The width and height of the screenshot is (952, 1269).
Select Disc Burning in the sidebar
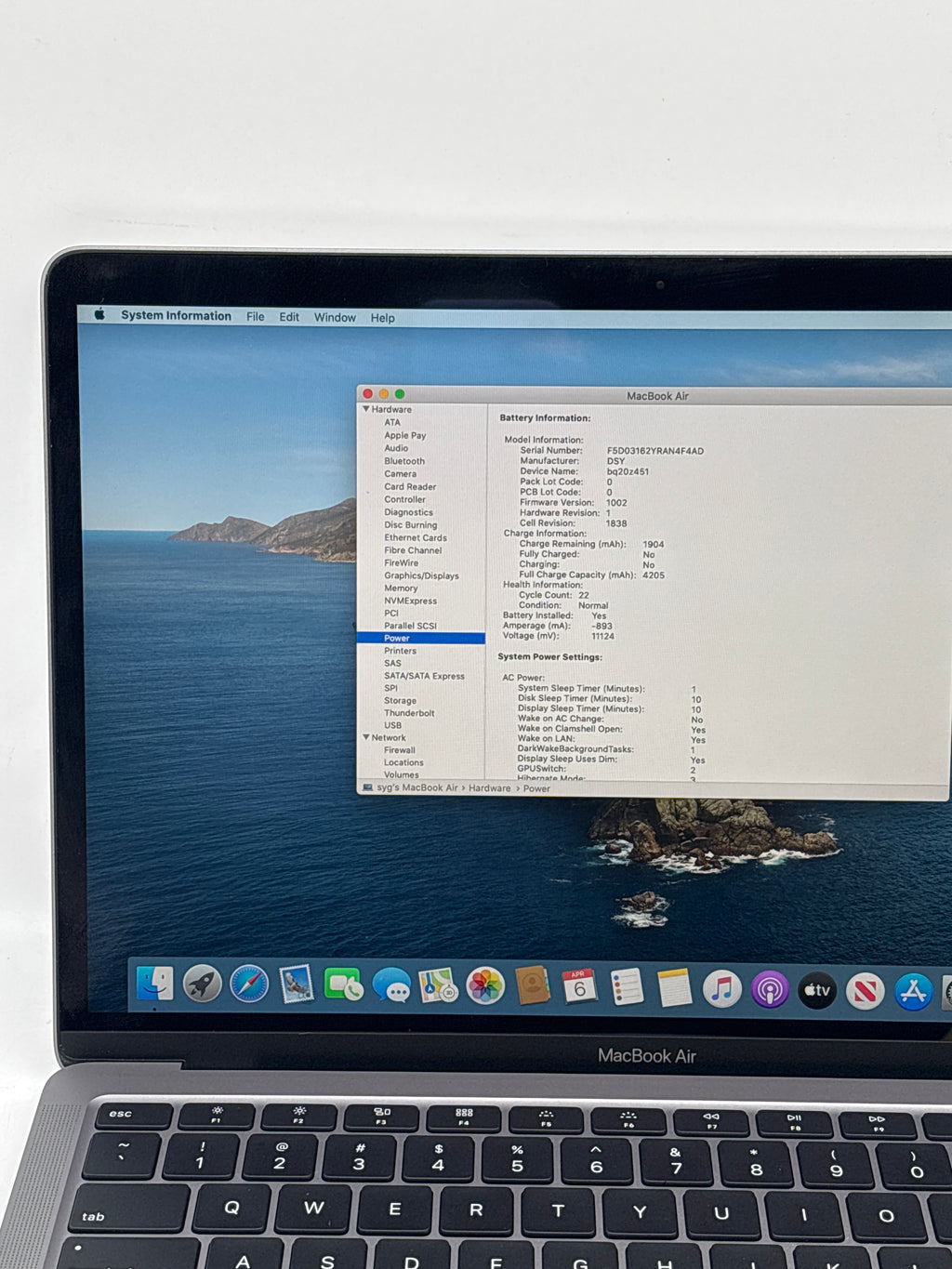point(411,525)
